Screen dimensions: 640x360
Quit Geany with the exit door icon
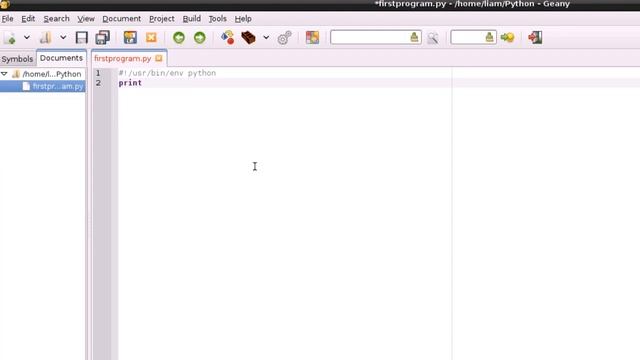(535, 38)
